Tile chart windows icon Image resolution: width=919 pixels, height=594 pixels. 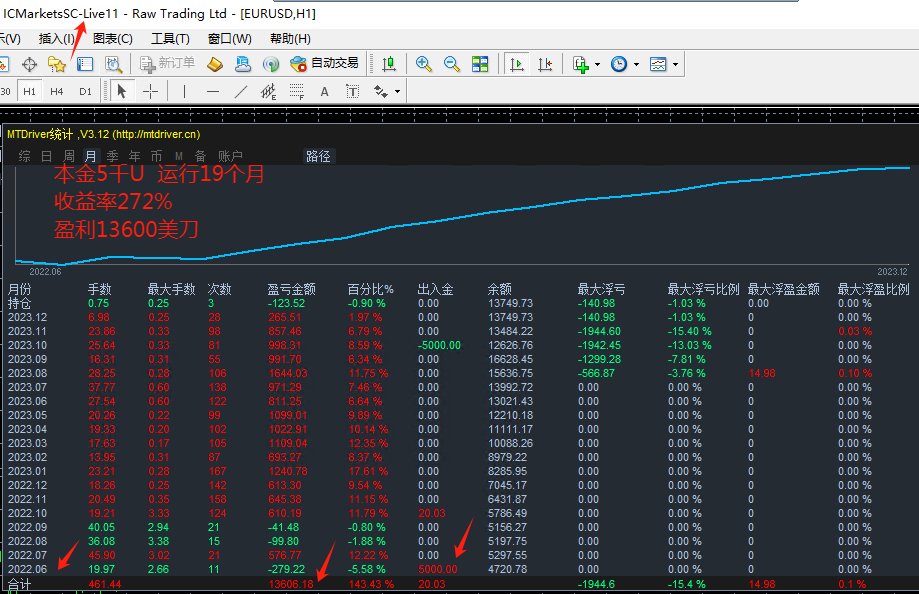pyautogui.click(x=480, y=65)
